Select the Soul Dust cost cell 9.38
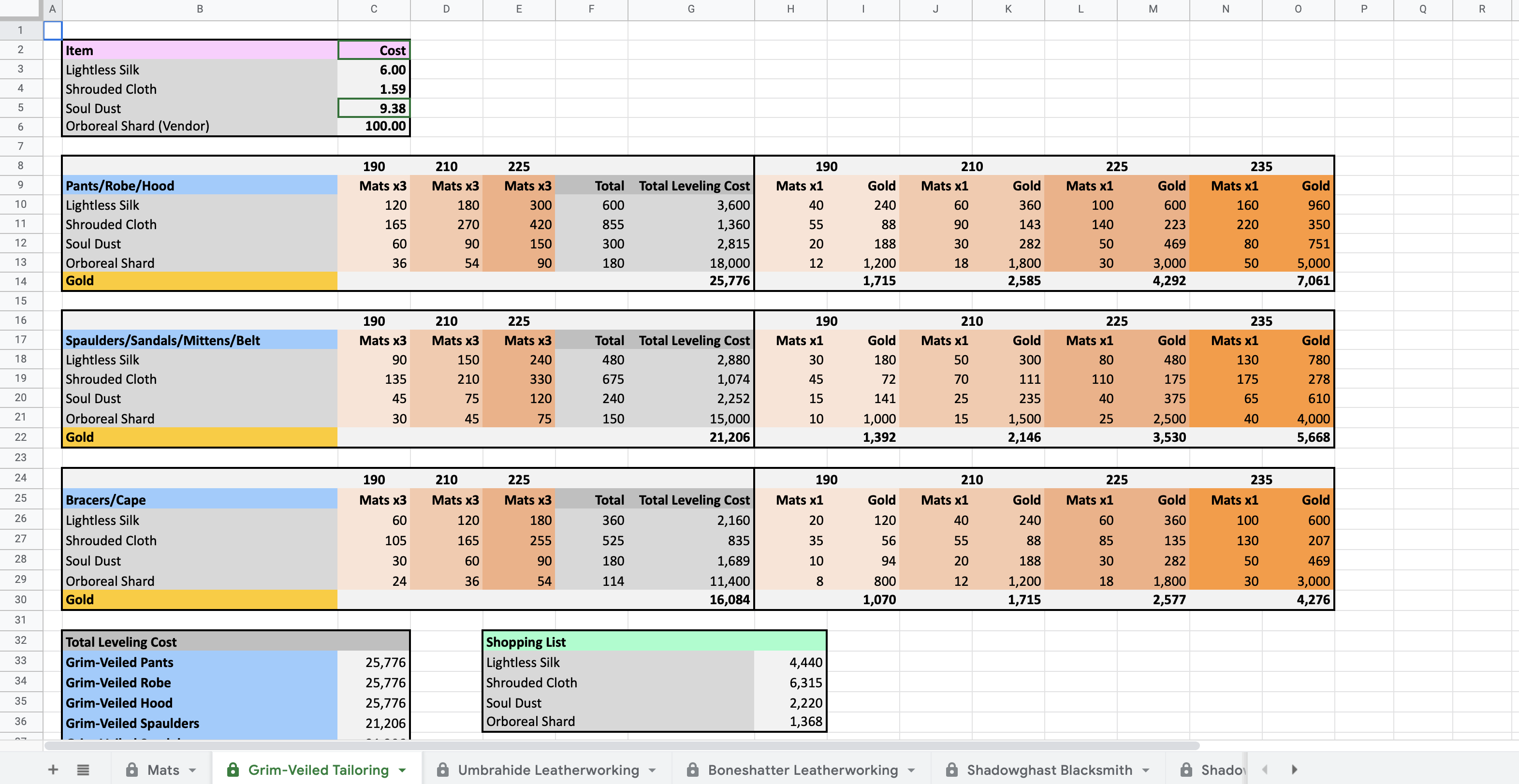Screen dimensions: 1519x784 click(x=374, y=108)
